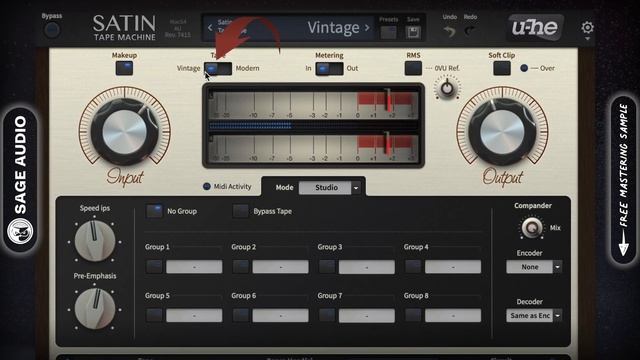
Task: Click the Sage Audio side banner
Action: (x=20, y=180)
